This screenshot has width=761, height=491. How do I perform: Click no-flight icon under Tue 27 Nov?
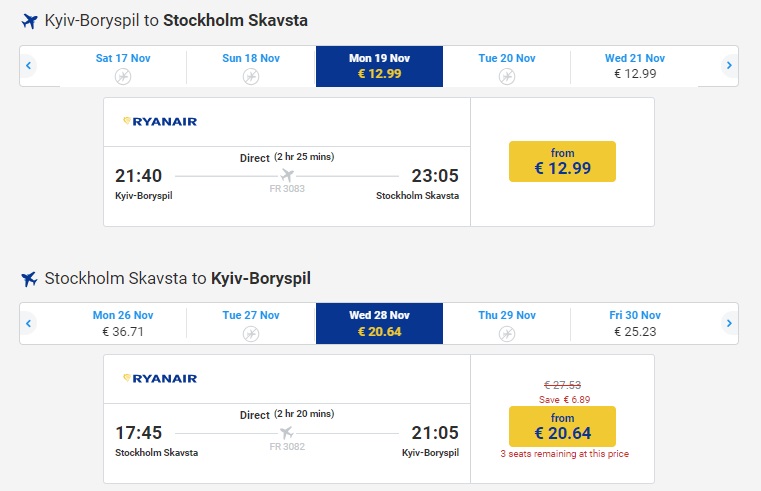[x=250, y=332]
